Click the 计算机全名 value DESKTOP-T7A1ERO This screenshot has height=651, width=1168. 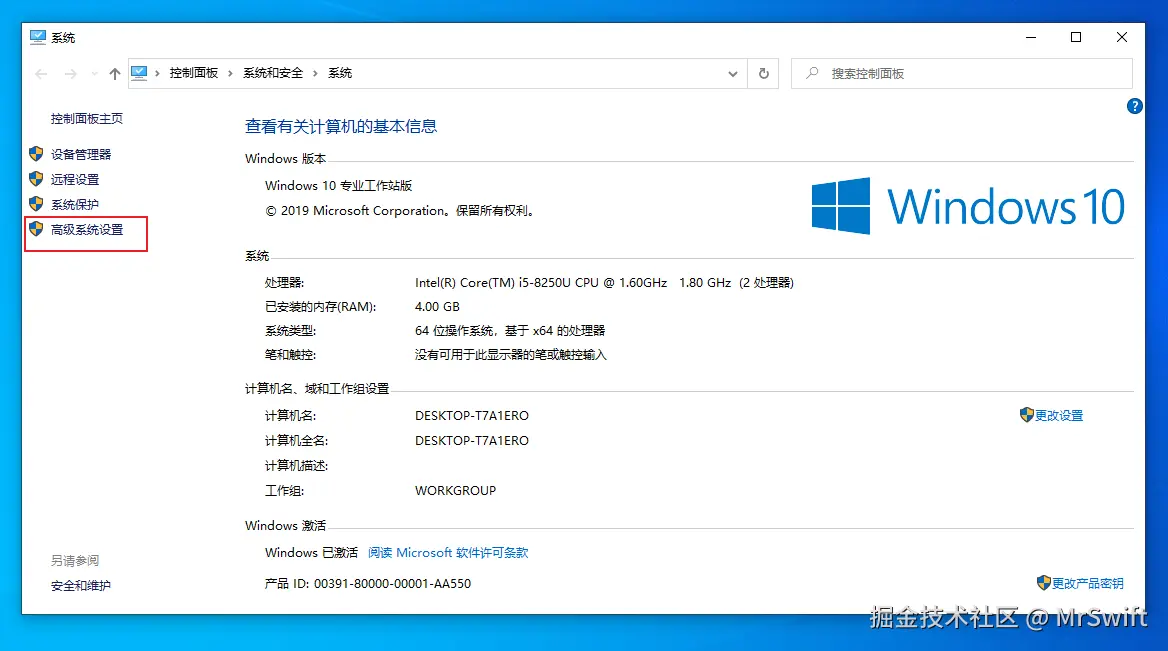click(x=472, y=440)
